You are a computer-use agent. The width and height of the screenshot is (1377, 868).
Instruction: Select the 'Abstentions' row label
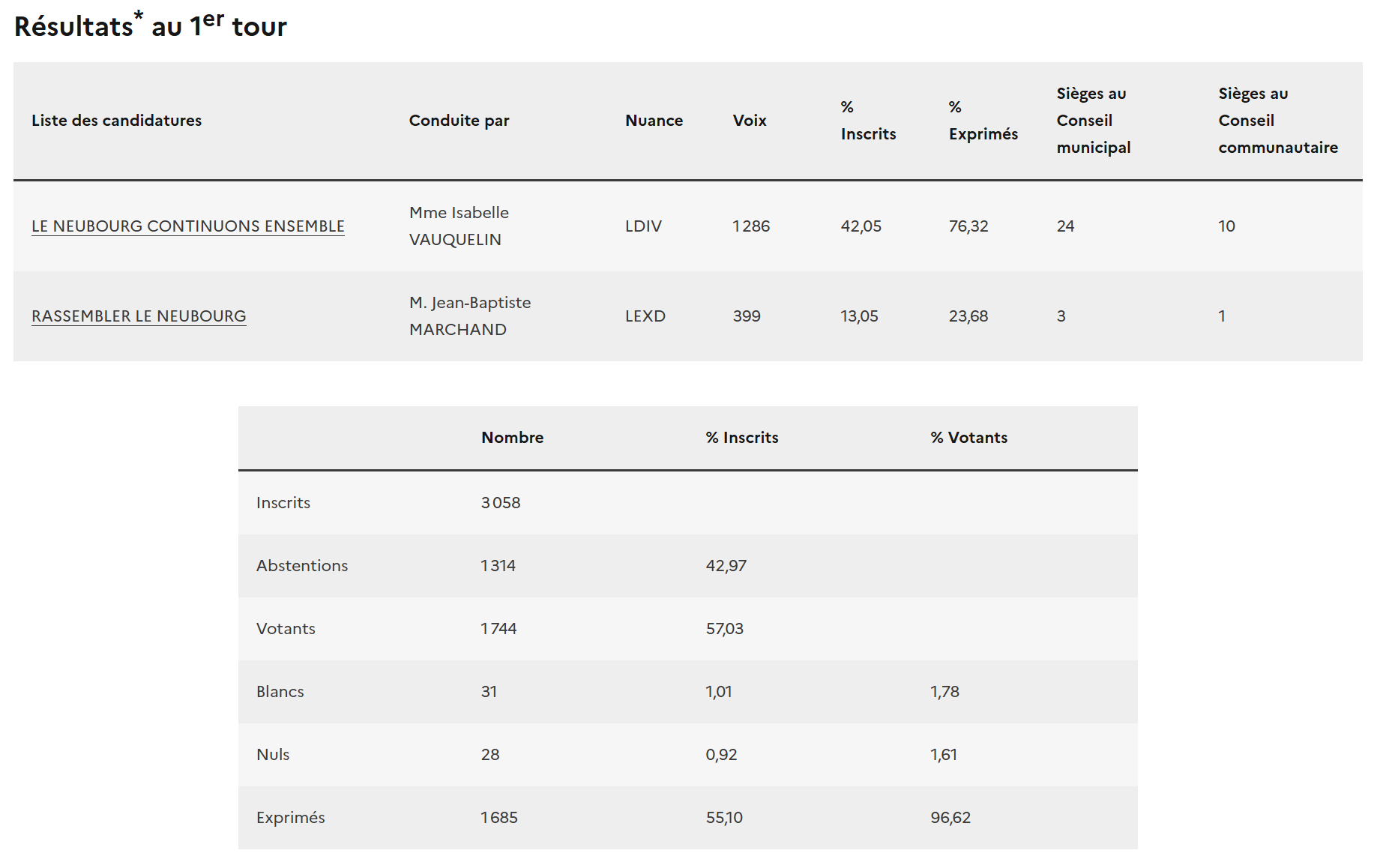point(301,566)
